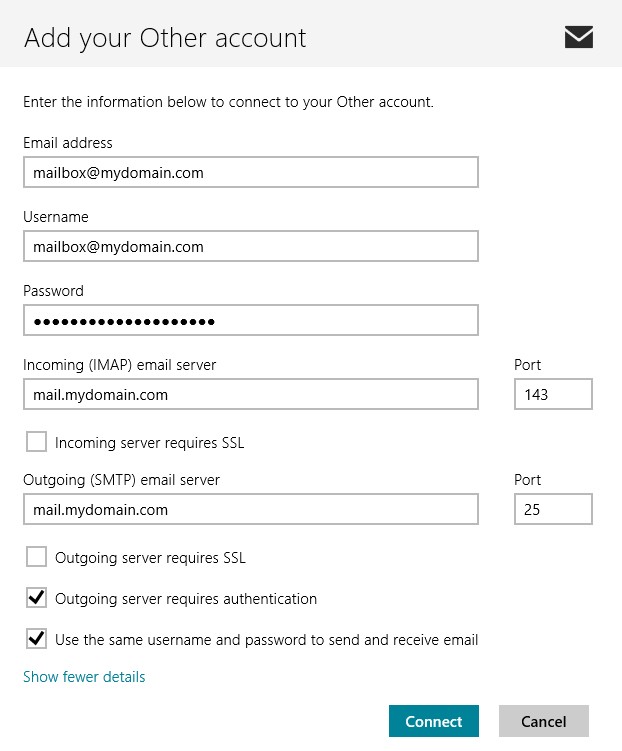Enable Outgoing server requires SSL checkbox

tap(36, 557)
